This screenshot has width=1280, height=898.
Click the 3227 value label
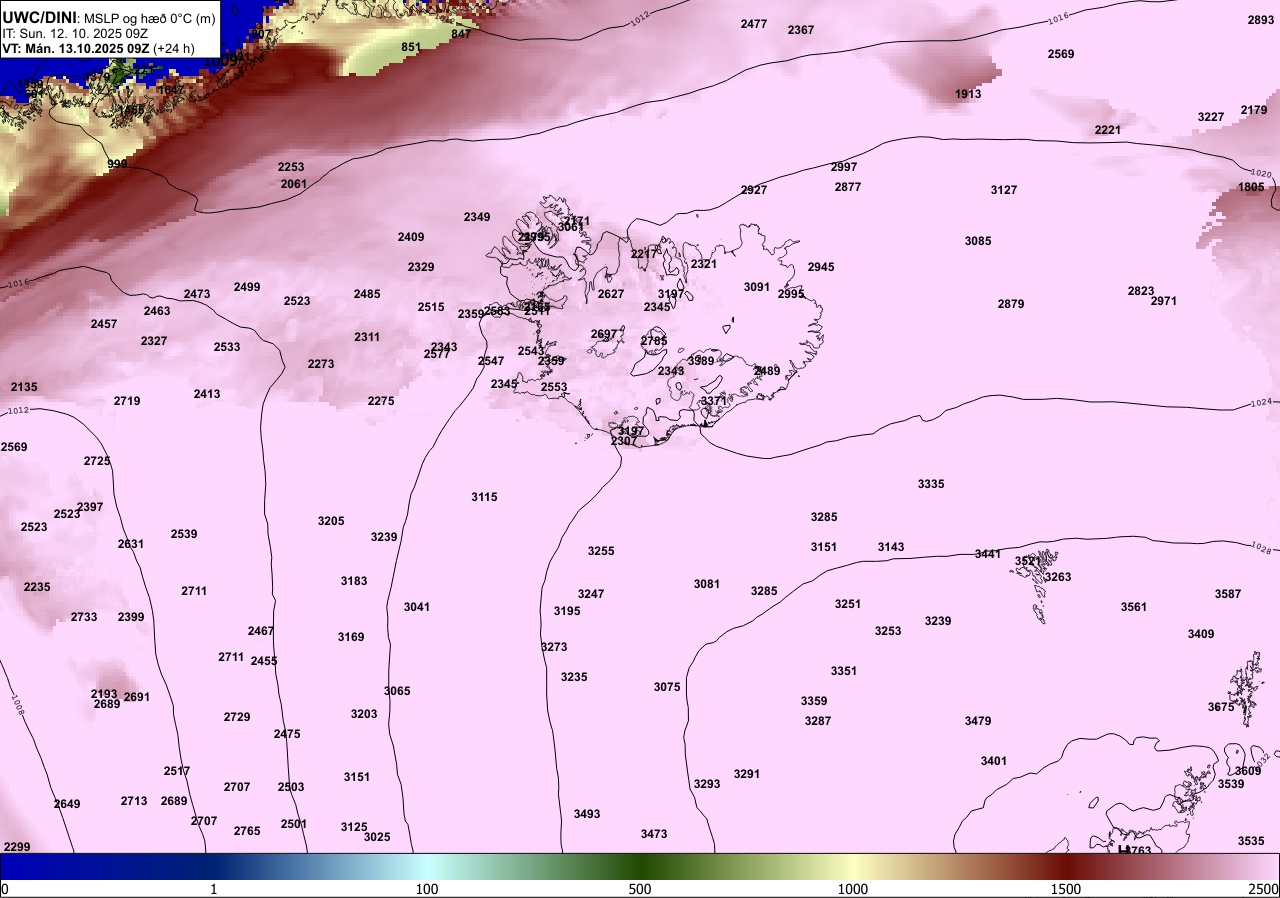coord(1211,117)
